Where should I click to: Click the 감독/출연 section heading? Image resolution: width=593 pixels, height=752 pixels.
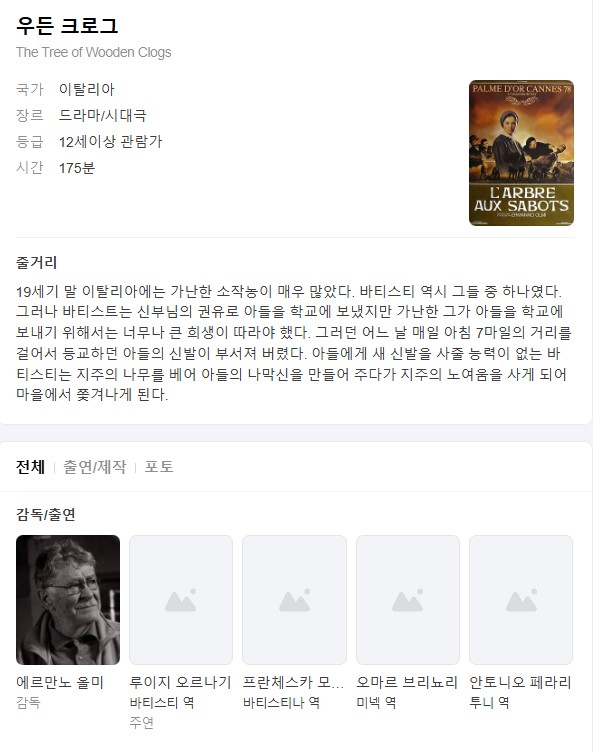coord(46,515)
